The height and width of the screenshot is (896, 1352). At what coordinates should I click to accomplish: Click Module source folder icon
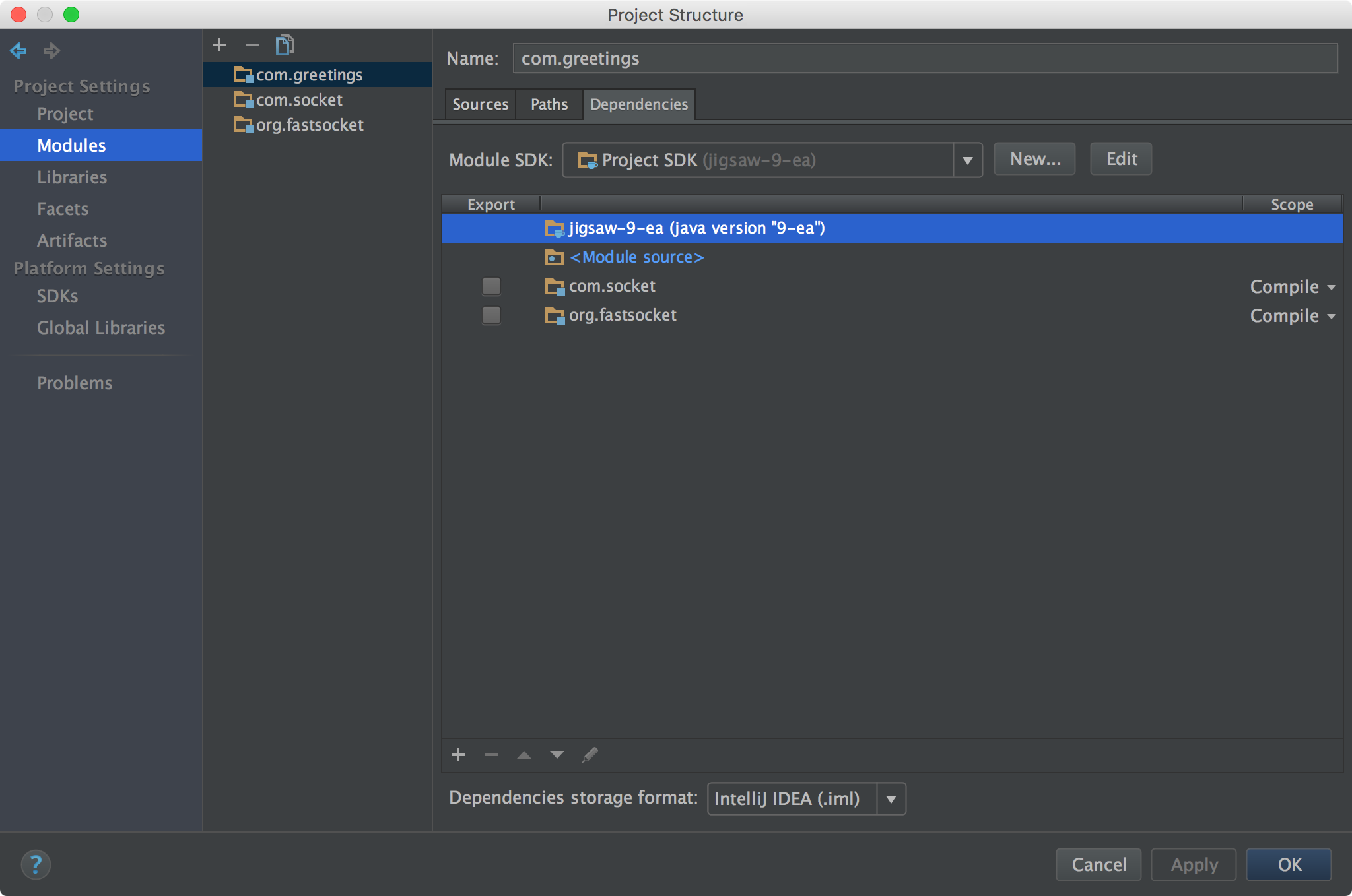click(555, 257)
